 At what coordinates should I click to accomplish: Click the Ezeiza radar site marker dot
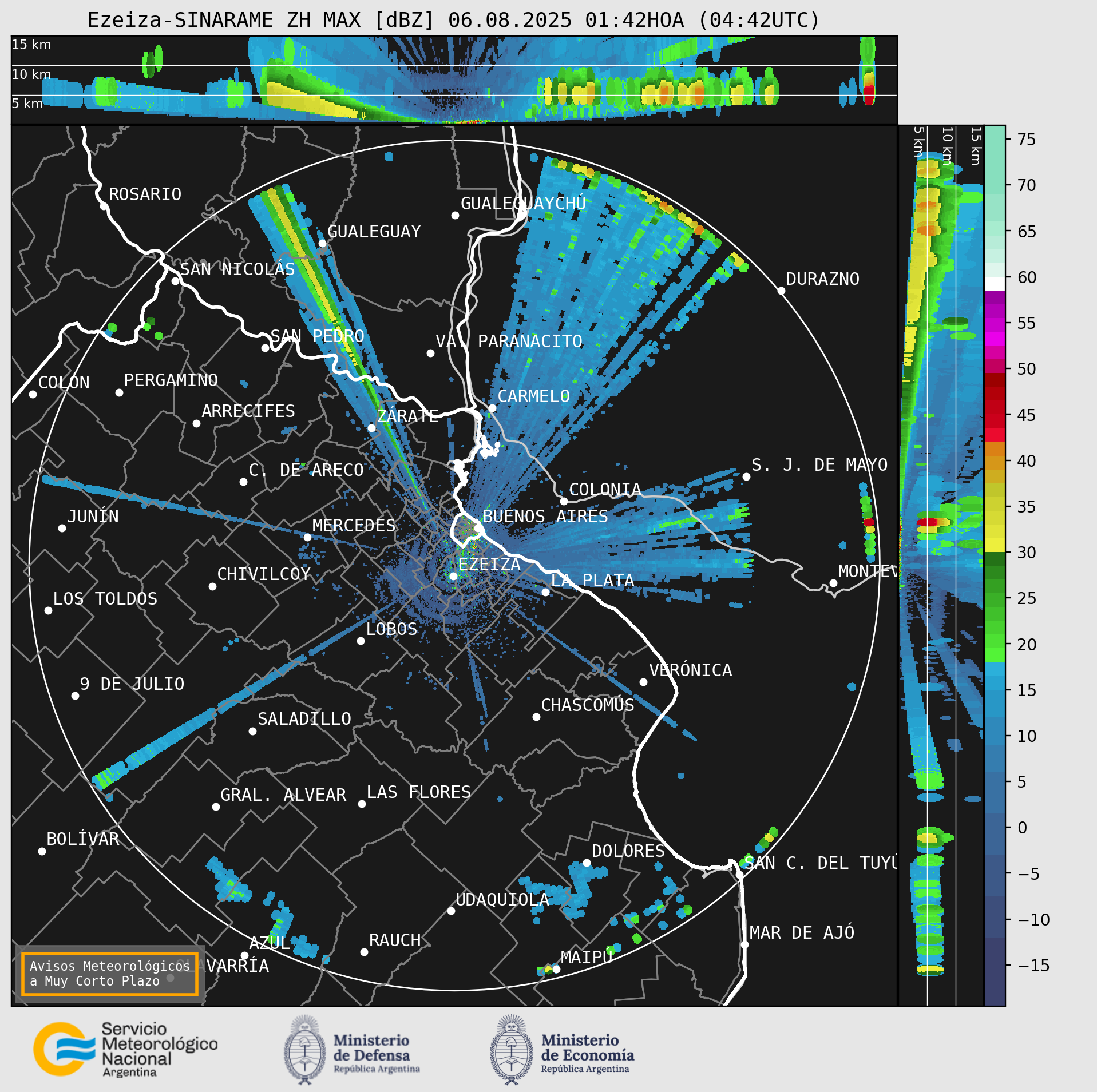pos(453,576)
